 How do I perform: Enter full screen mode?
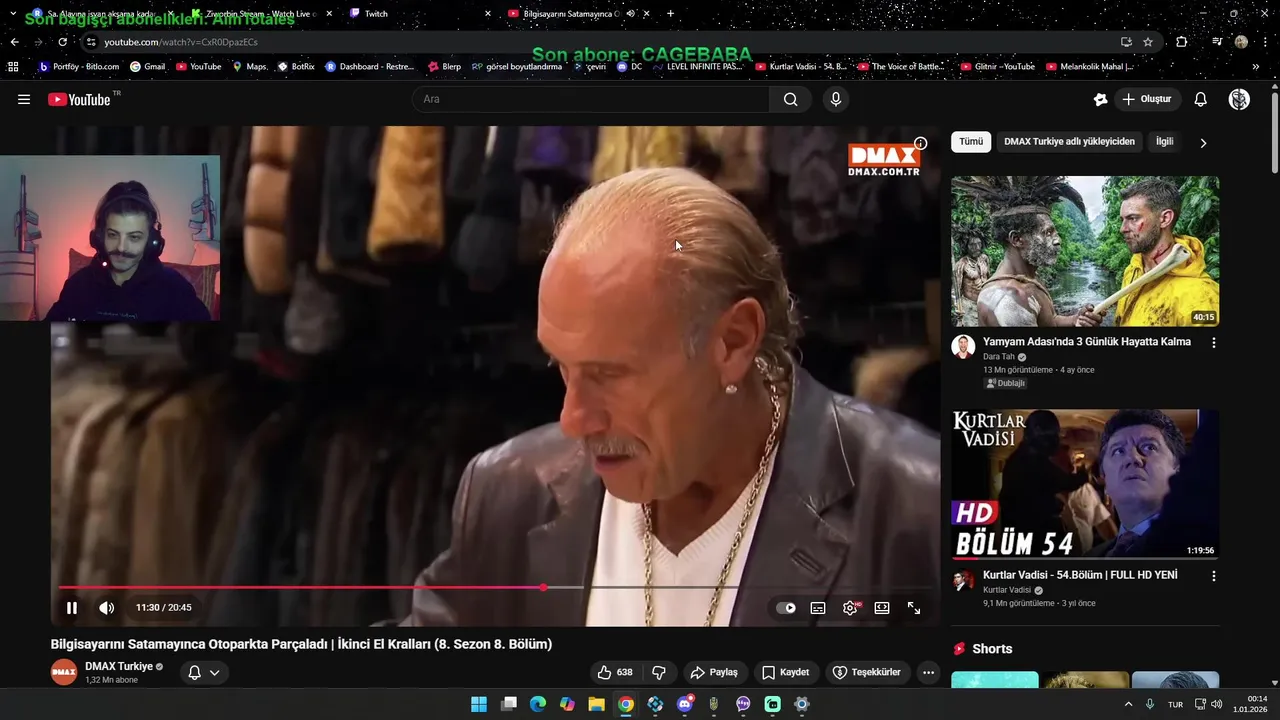914,608
